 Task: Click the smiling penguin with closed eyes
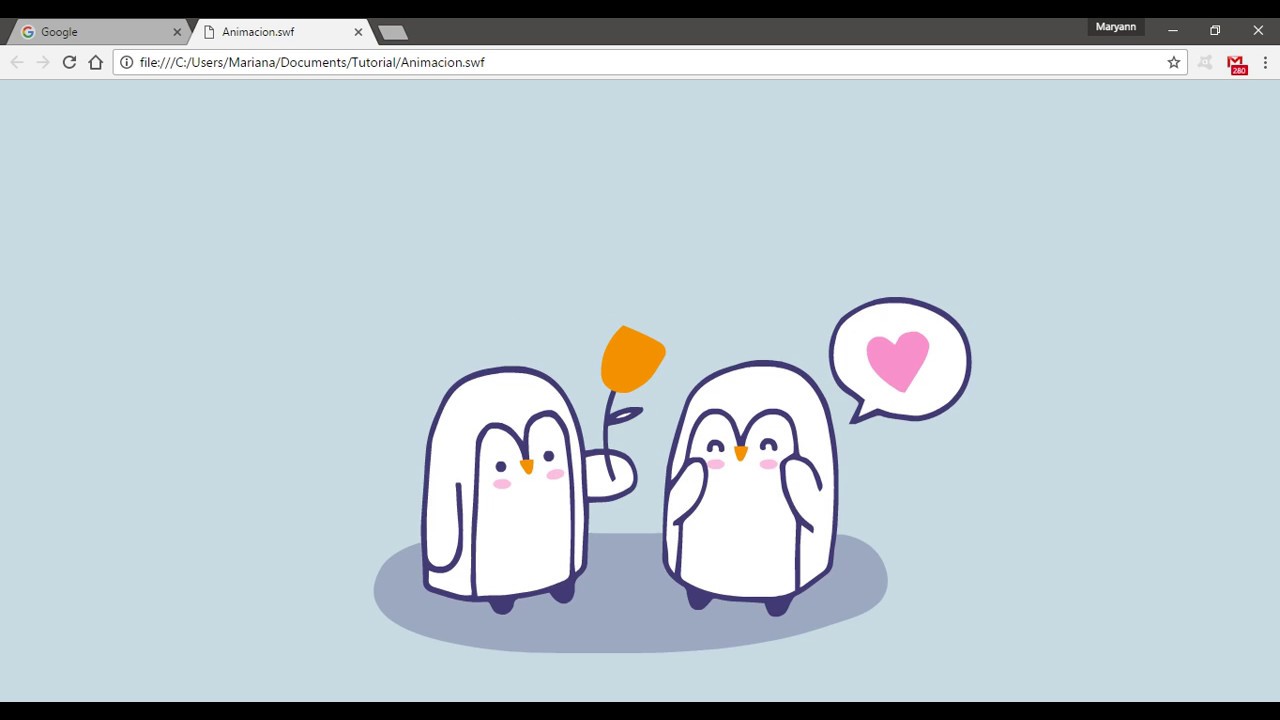751,487
